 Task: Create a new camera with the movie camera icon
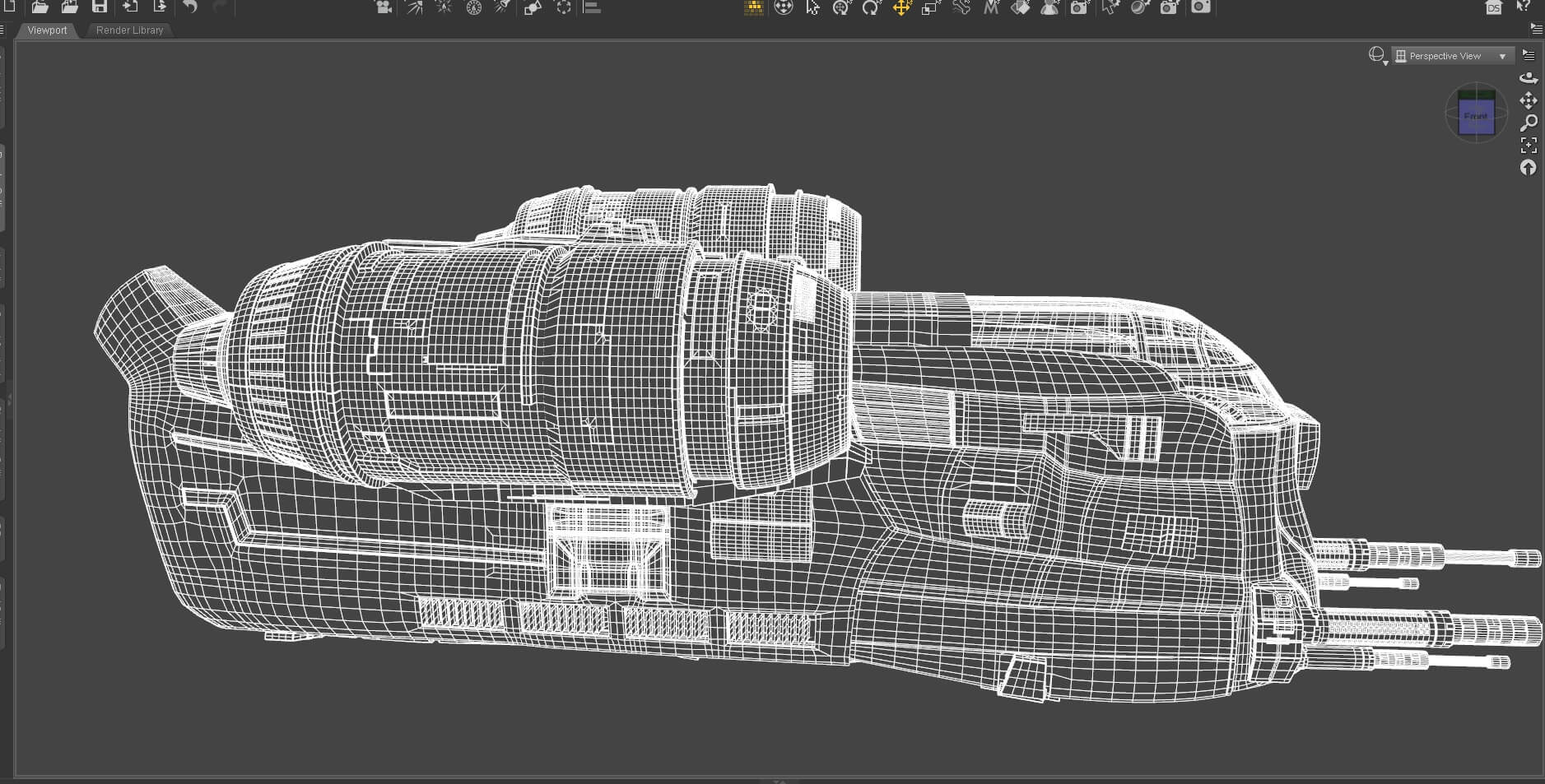click(383, 7)
